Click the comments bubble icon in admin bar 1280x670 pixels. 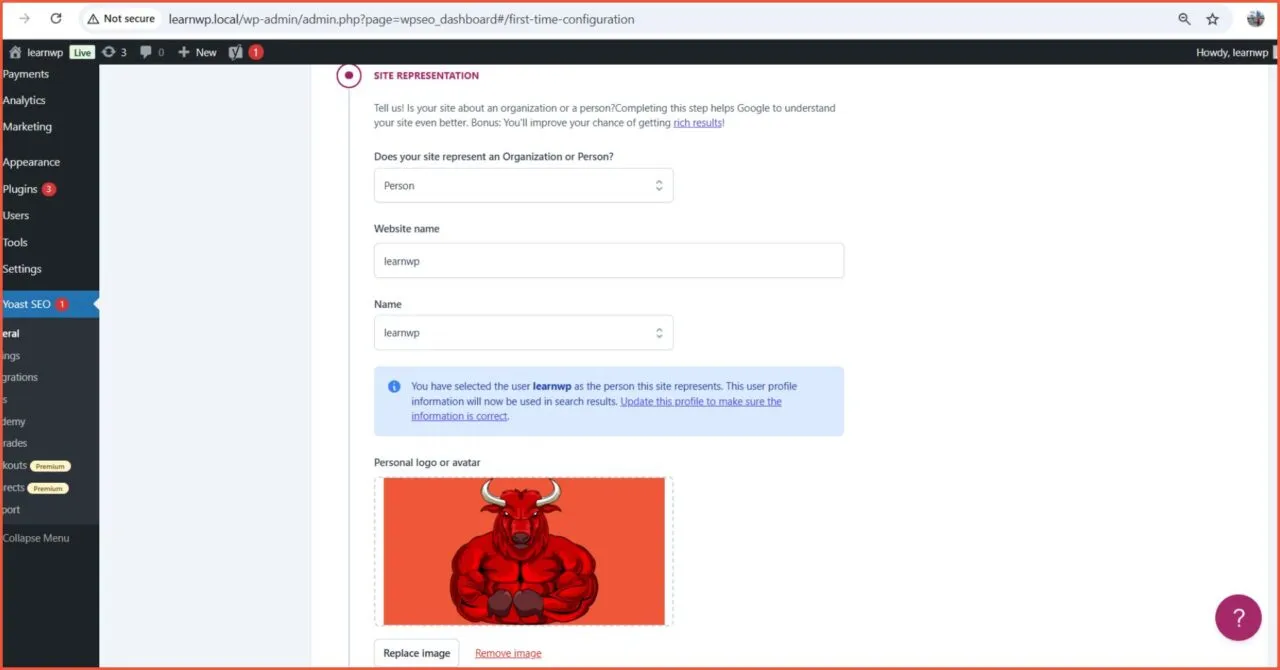pyautogui.click(x=147, y=52)
